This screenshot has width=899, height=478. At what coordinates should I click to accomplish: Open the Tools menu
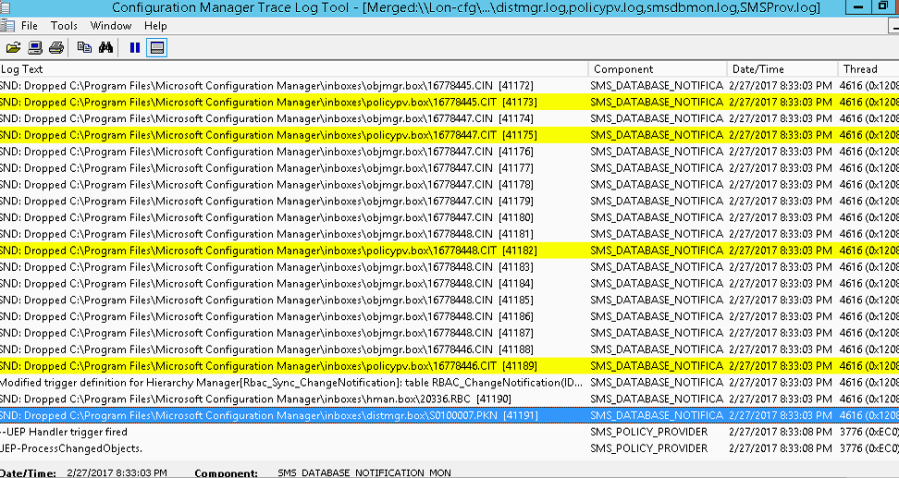[64, 25]
